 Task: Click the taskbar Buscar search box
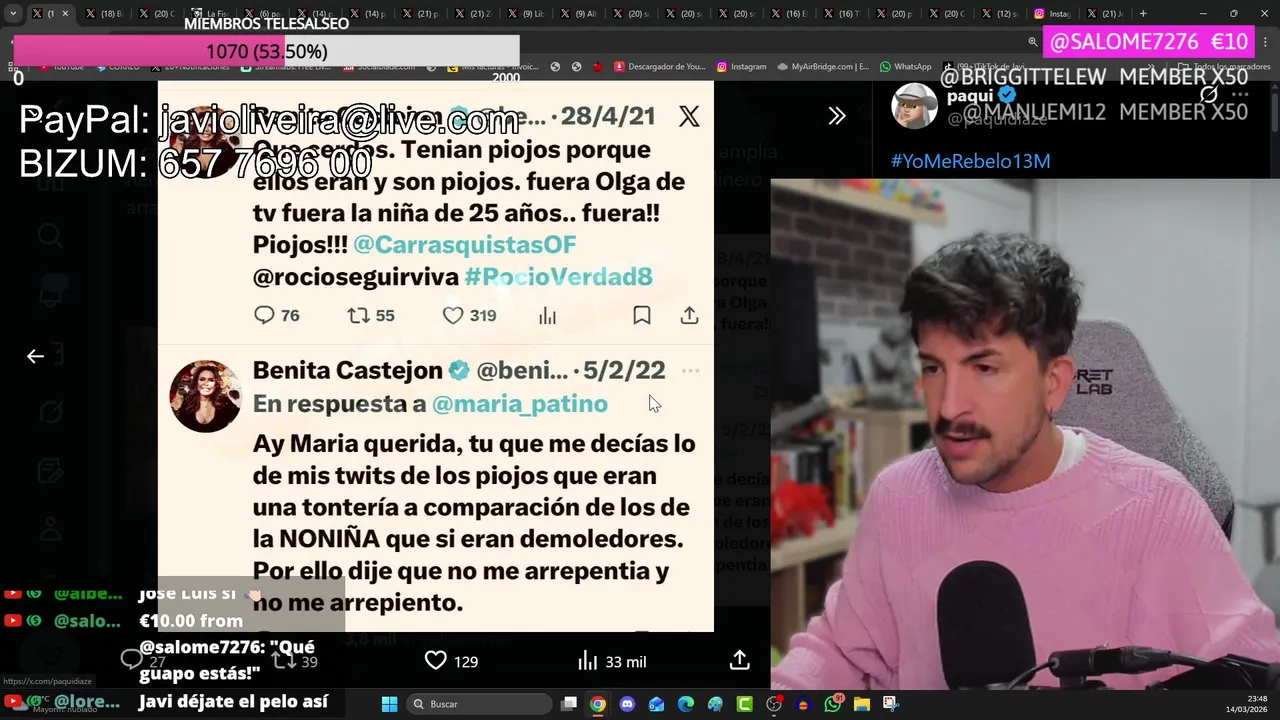(x=478, y=704)
